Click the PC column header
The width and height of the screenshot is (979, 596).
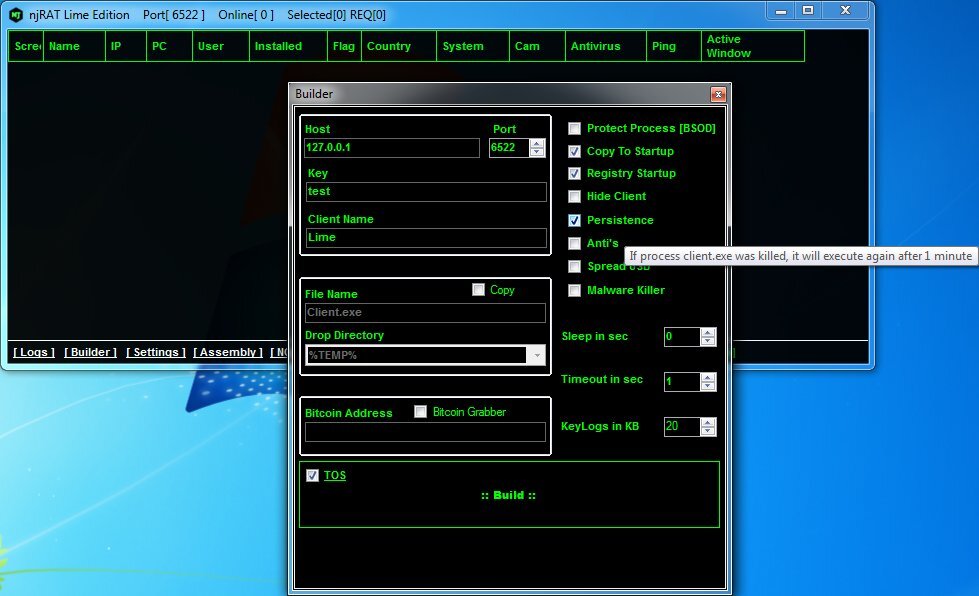tap(169, 46)
